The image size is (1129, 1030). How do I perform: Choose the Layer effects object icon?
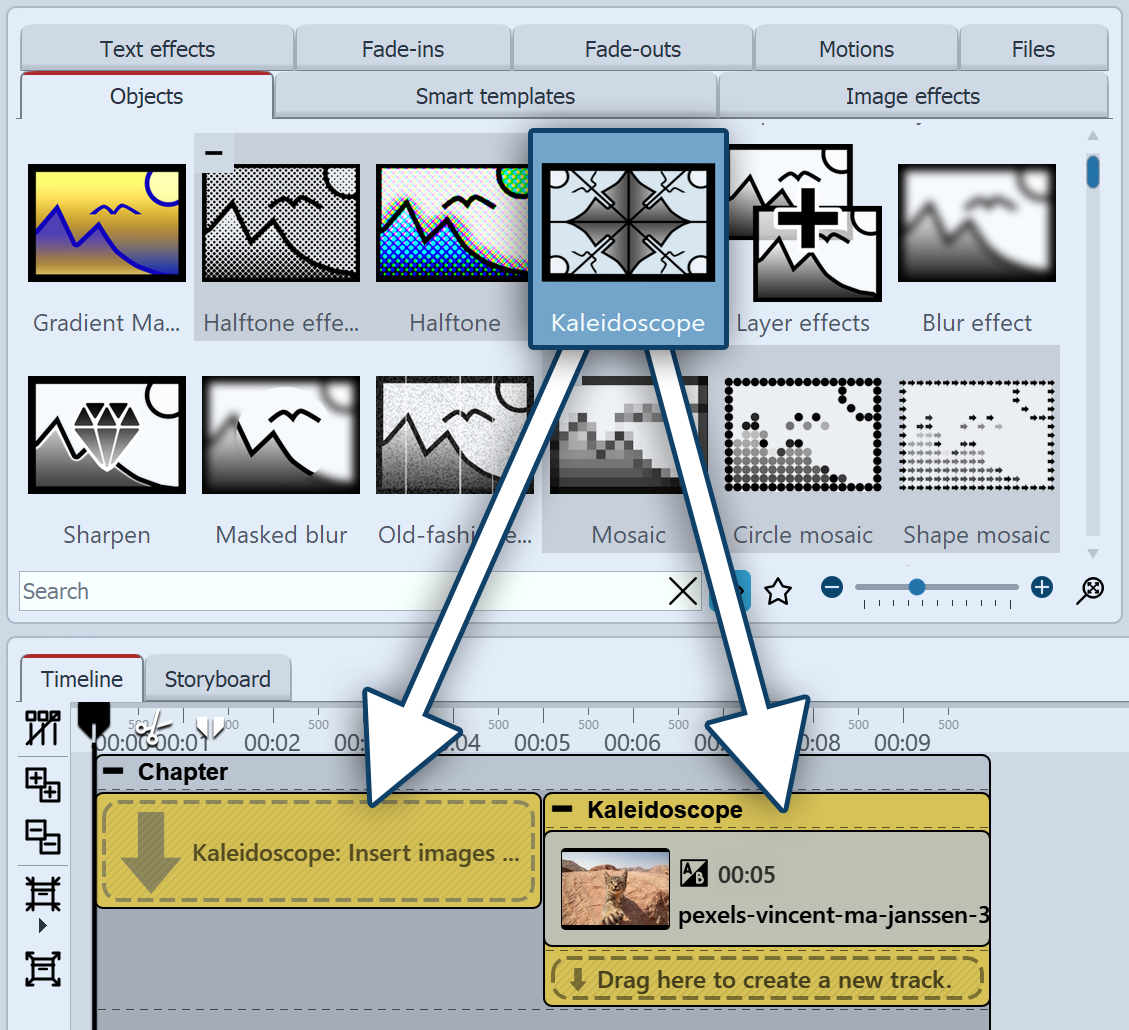pos(804,223)
